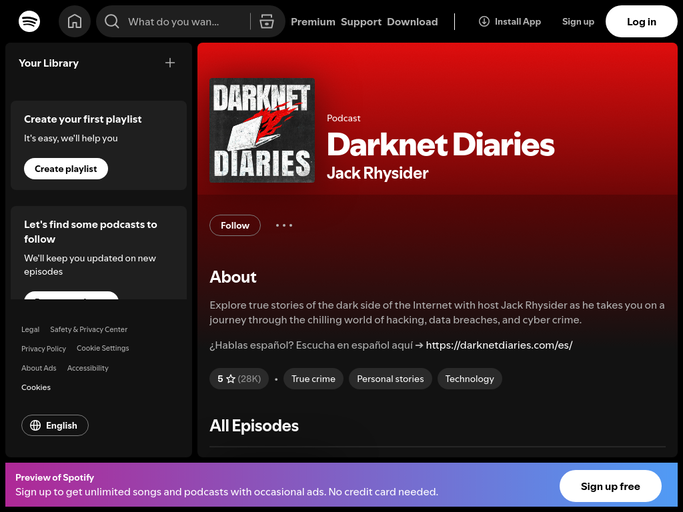
Task: Click the Your Library heading
Action: (x=48, y=63)
